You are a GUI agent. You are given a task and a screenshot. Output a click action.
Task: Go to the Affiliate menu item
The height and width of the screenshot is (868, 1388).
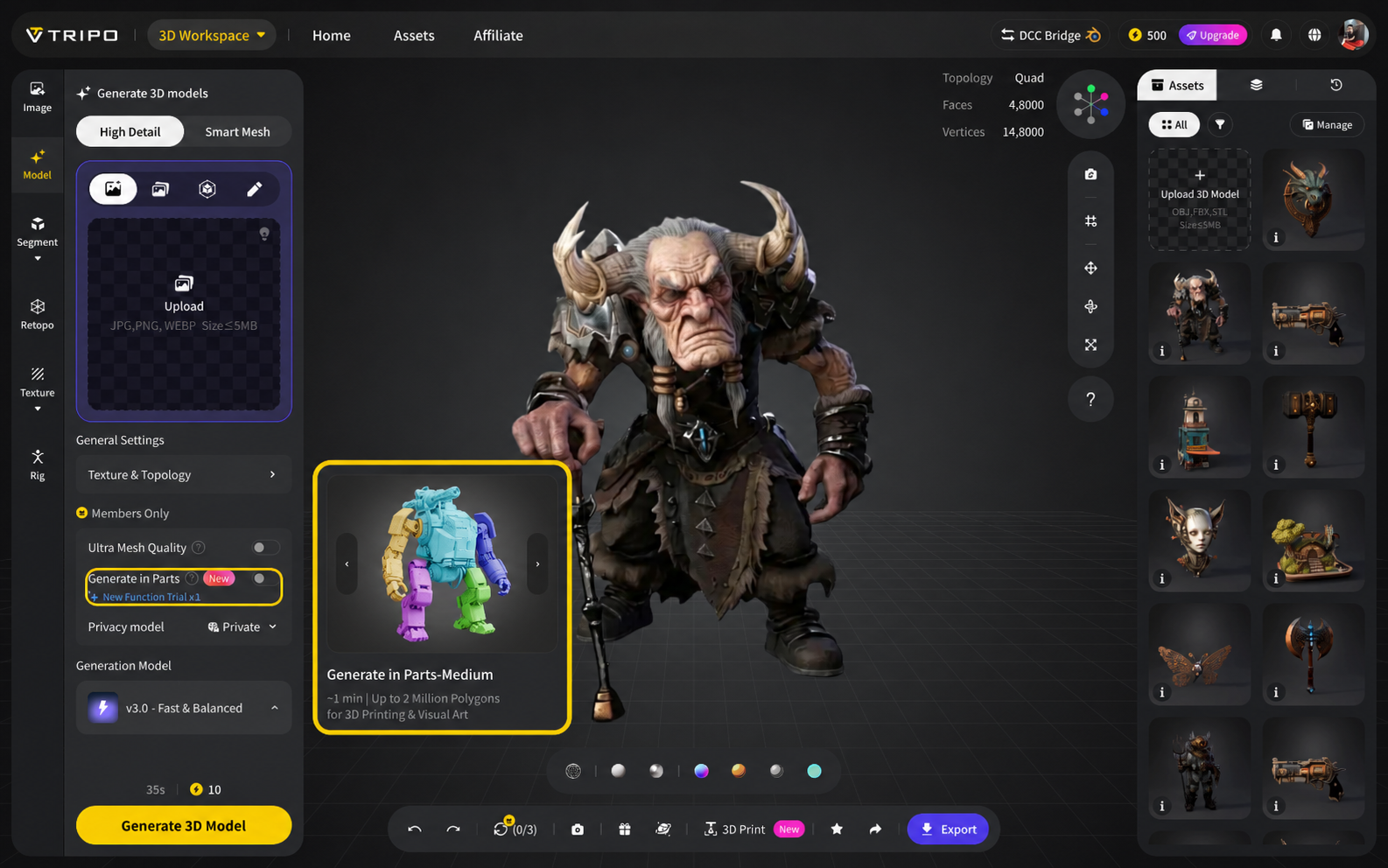pyautogui.click(x=498, y=35)
